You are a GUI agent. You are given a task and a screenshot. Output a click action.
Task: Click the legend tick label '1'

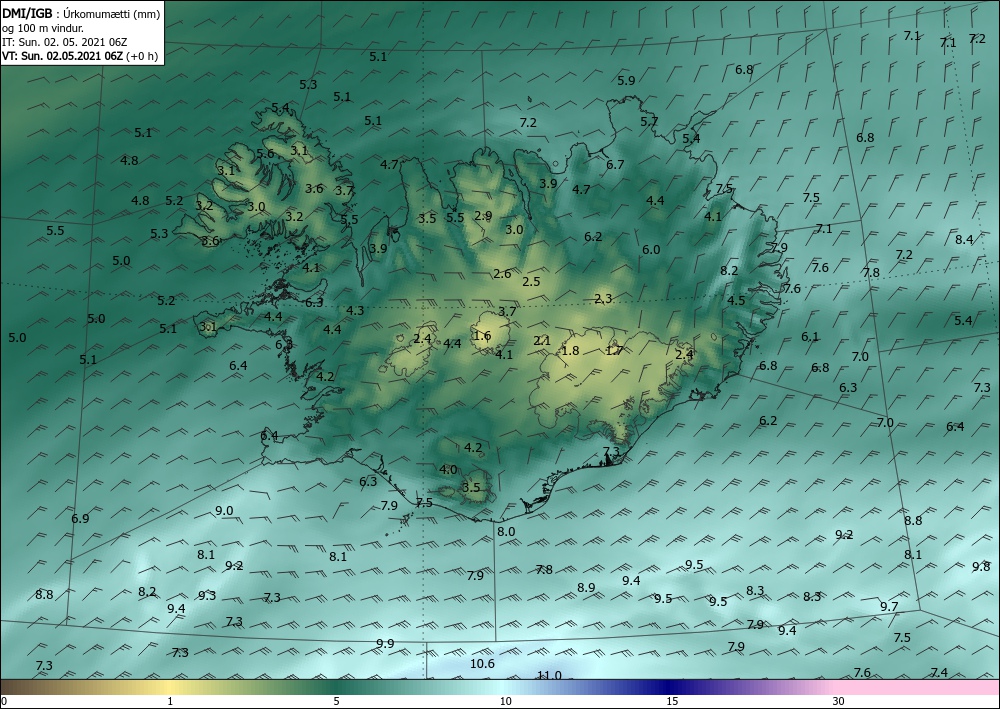pyautogui.click(x=170, y=701)
